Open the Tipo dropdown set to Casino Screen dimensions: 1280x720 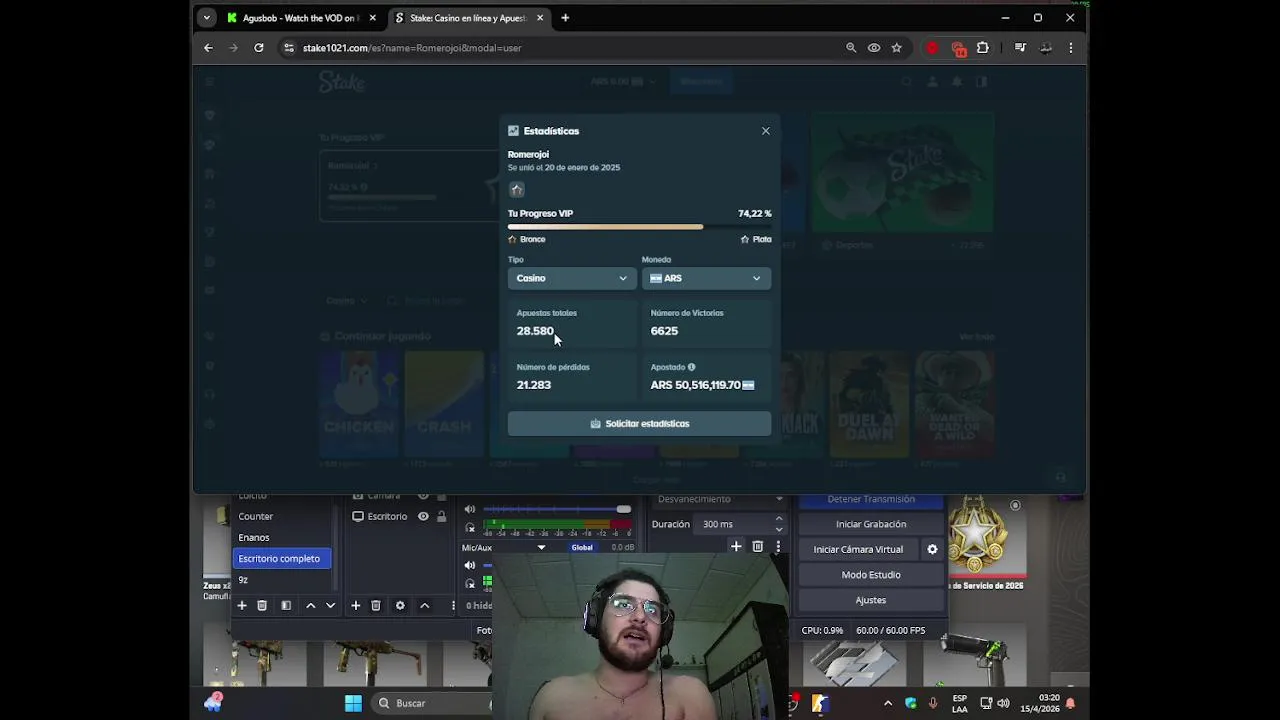tap(572, 278)
